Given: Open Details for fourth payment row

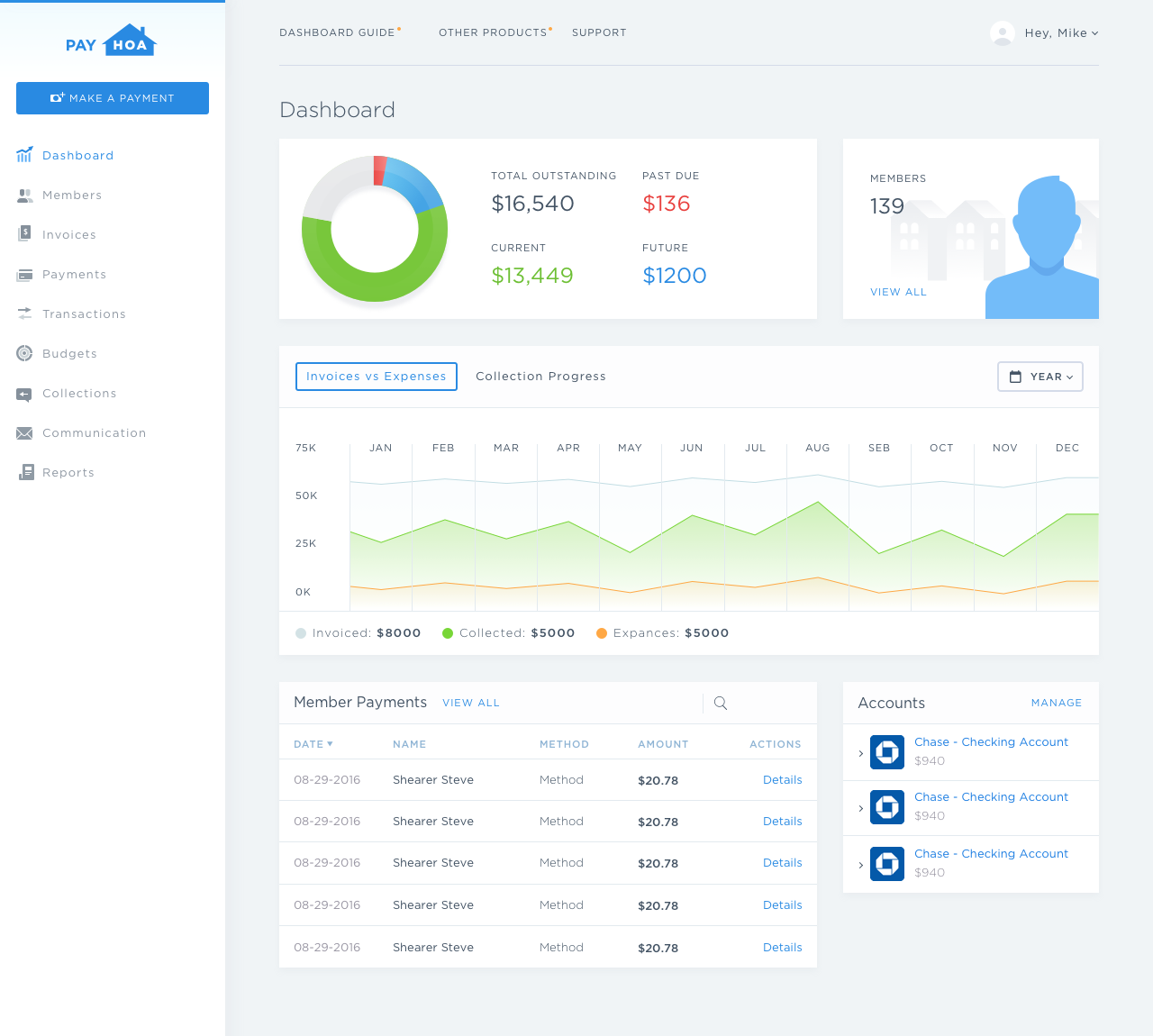Looking at the screenshot, I should pos(783,905).
